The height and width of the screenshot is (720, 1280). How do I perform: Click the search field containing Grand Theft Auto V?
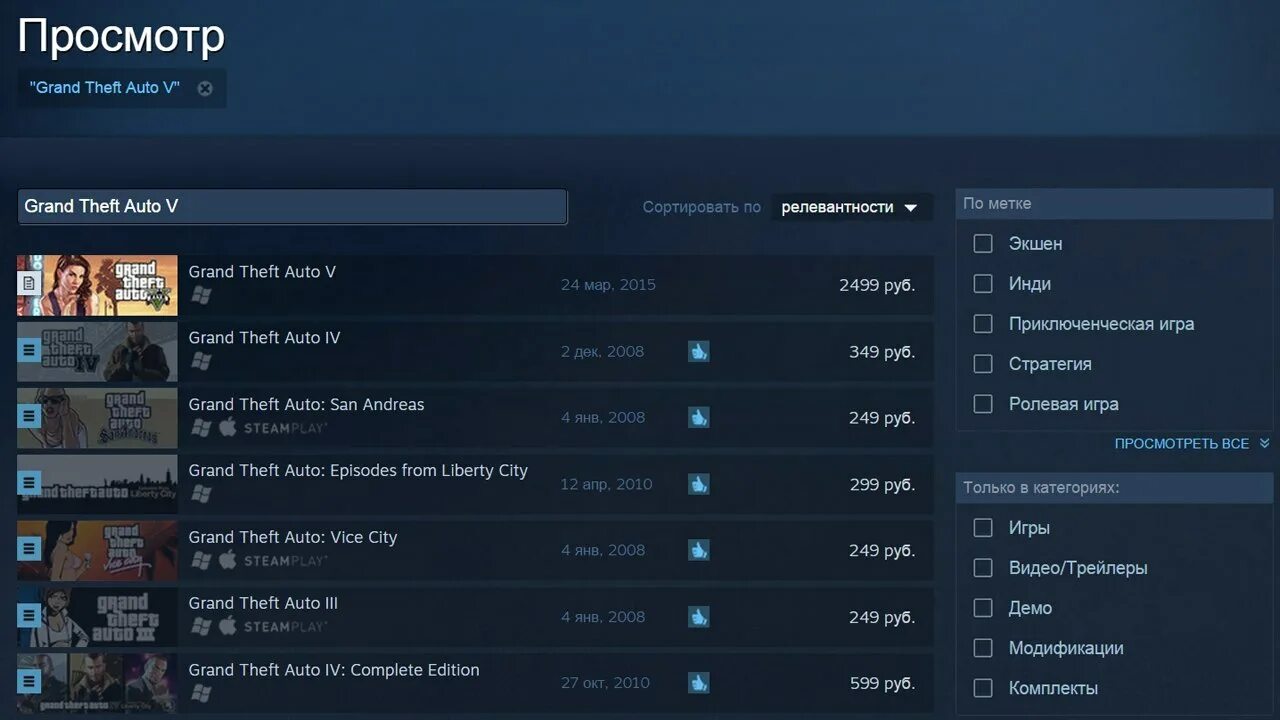coord(292,206)
